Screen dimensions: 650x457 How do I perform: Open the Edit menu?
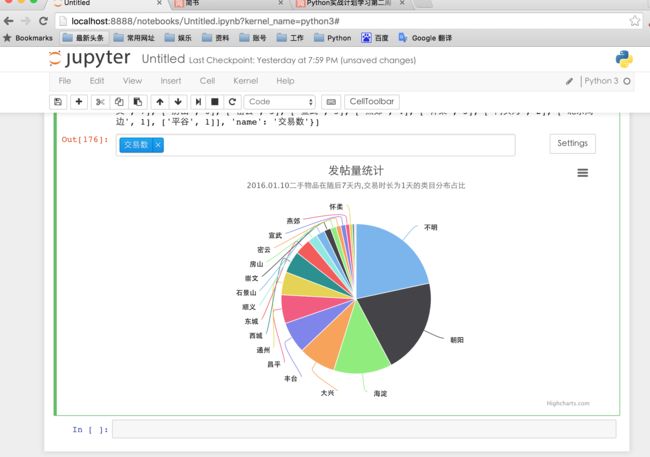97,81
